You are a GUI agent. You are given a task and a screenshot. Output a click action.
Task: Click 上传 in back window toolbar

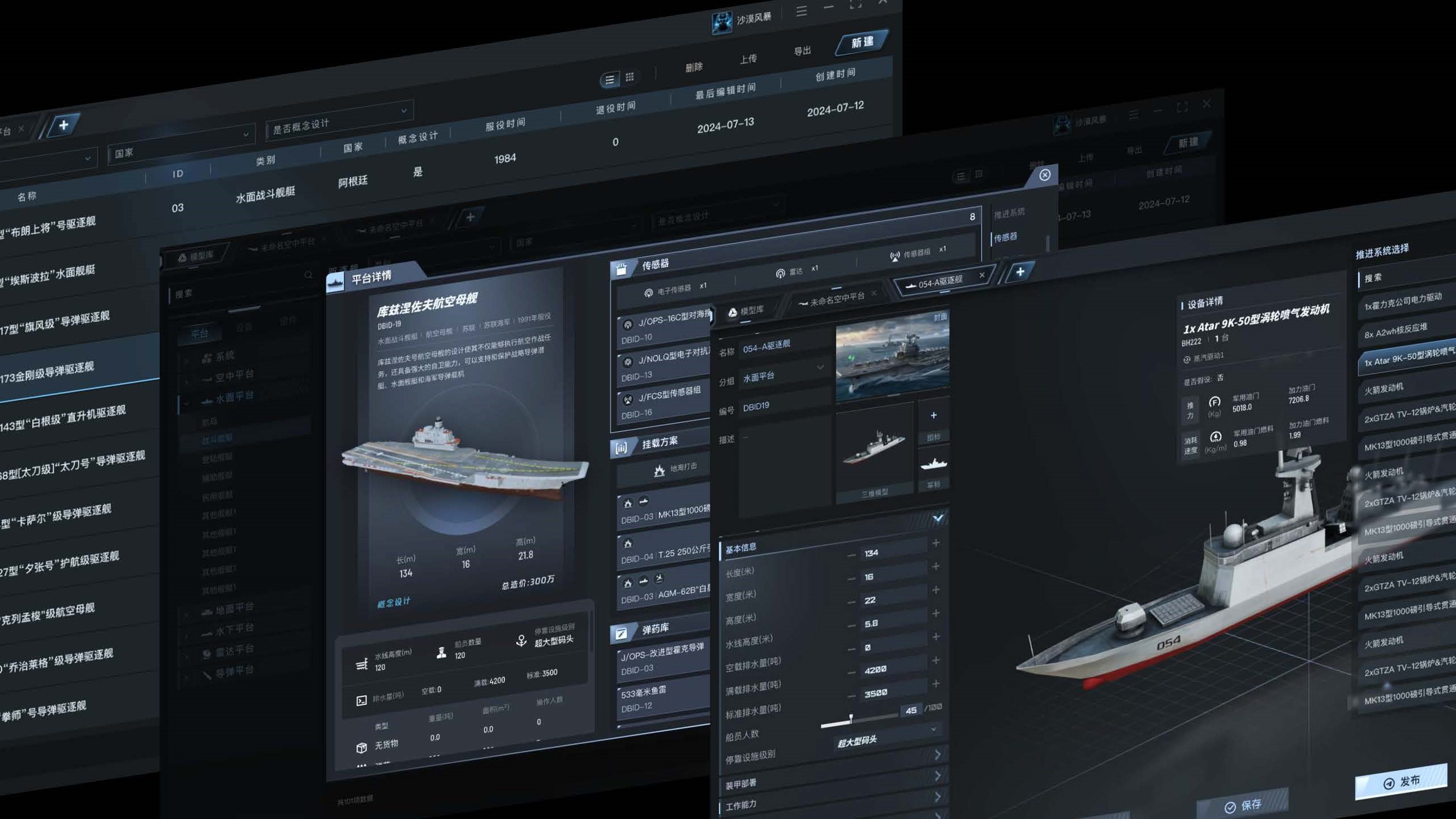748,59
